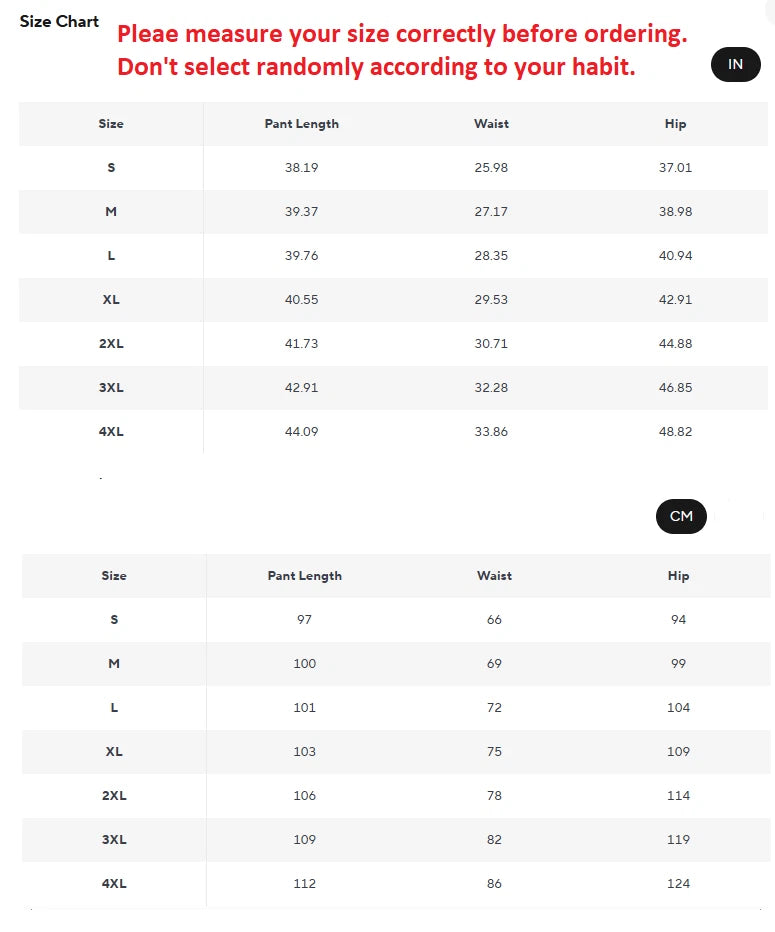Select Waist header in inches table
This screenshot has width=775, height=932.
tap(491, 124)
